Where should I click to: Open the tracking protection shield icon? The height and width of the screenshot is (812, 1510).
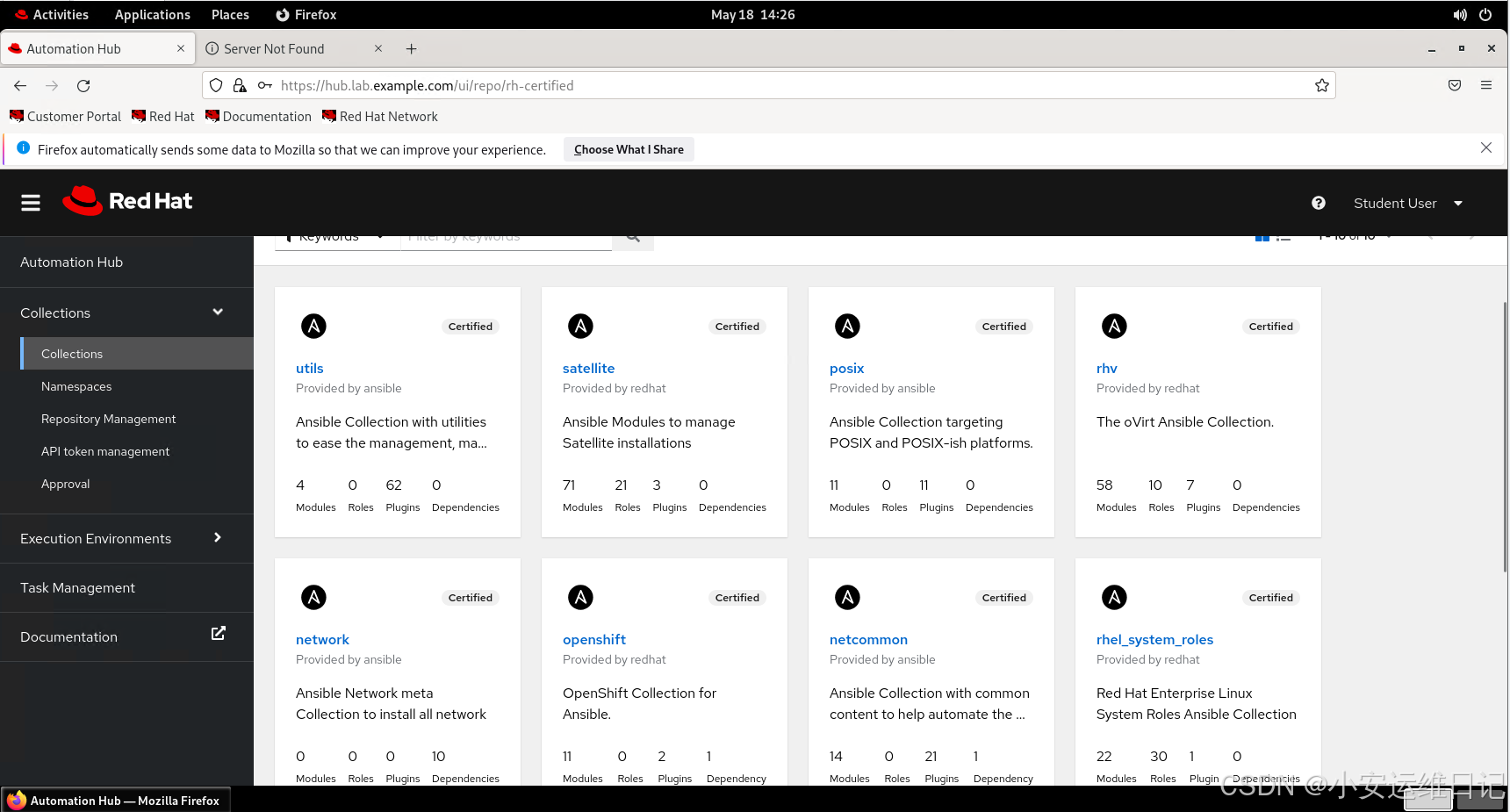click(x=216, y=85)
